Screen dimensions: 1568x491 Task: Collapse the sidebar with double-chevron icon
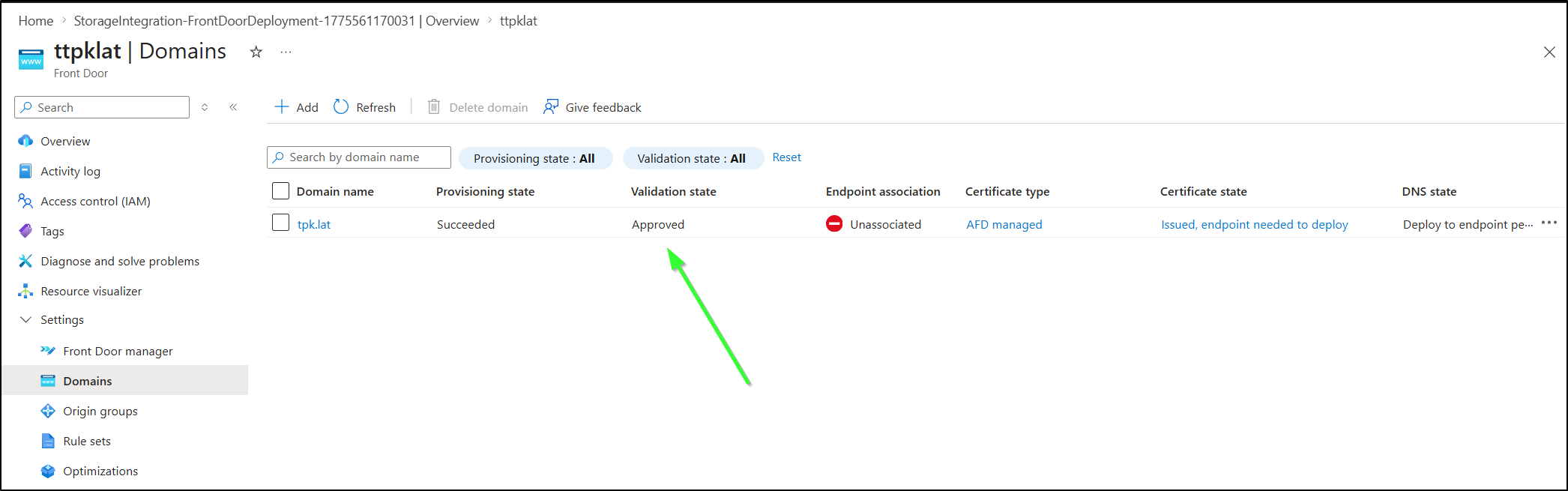click(x=233, y=107)
